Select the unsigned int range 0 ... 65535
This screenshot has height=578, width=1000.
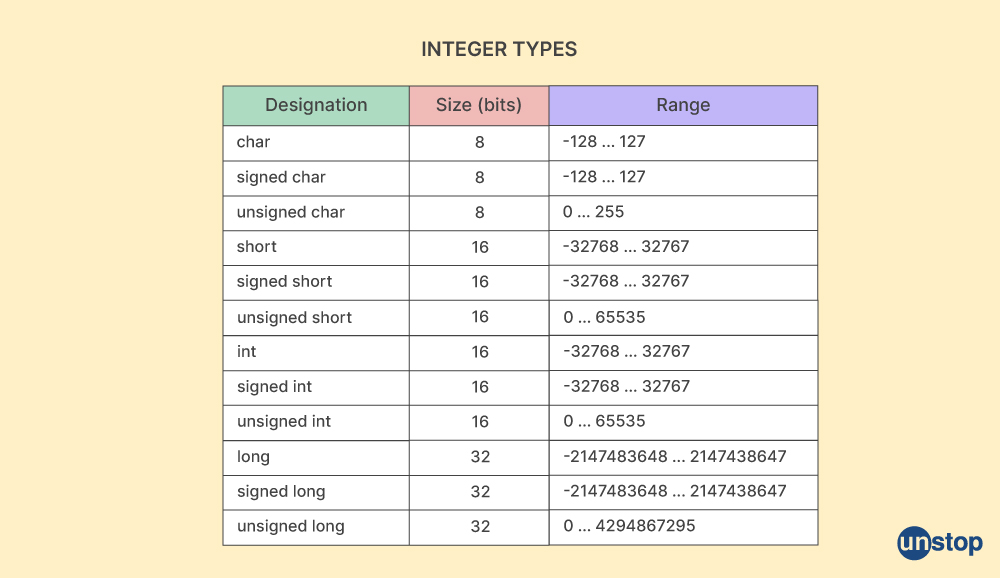604,421
